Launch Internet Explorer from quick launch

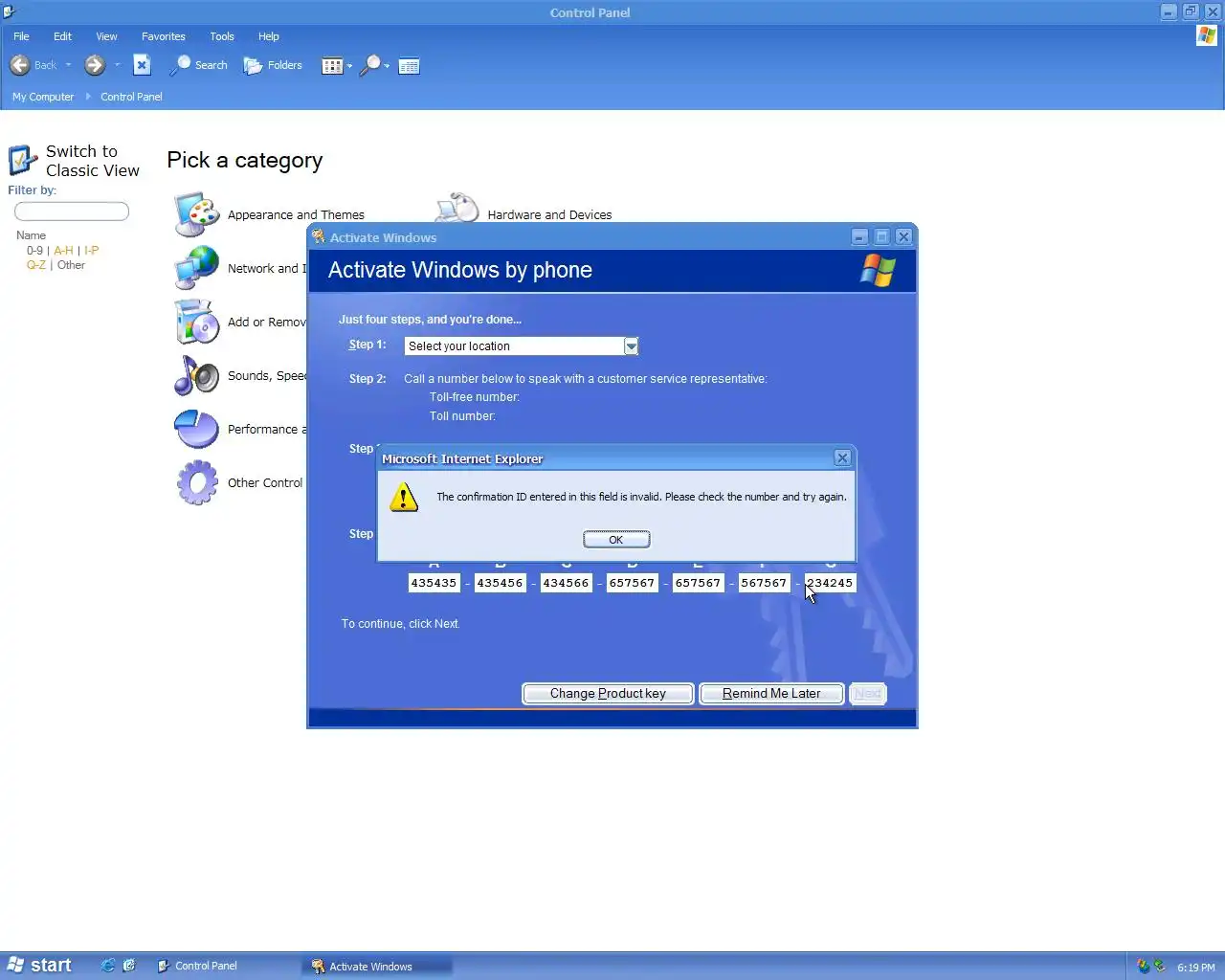pos(108,966)
